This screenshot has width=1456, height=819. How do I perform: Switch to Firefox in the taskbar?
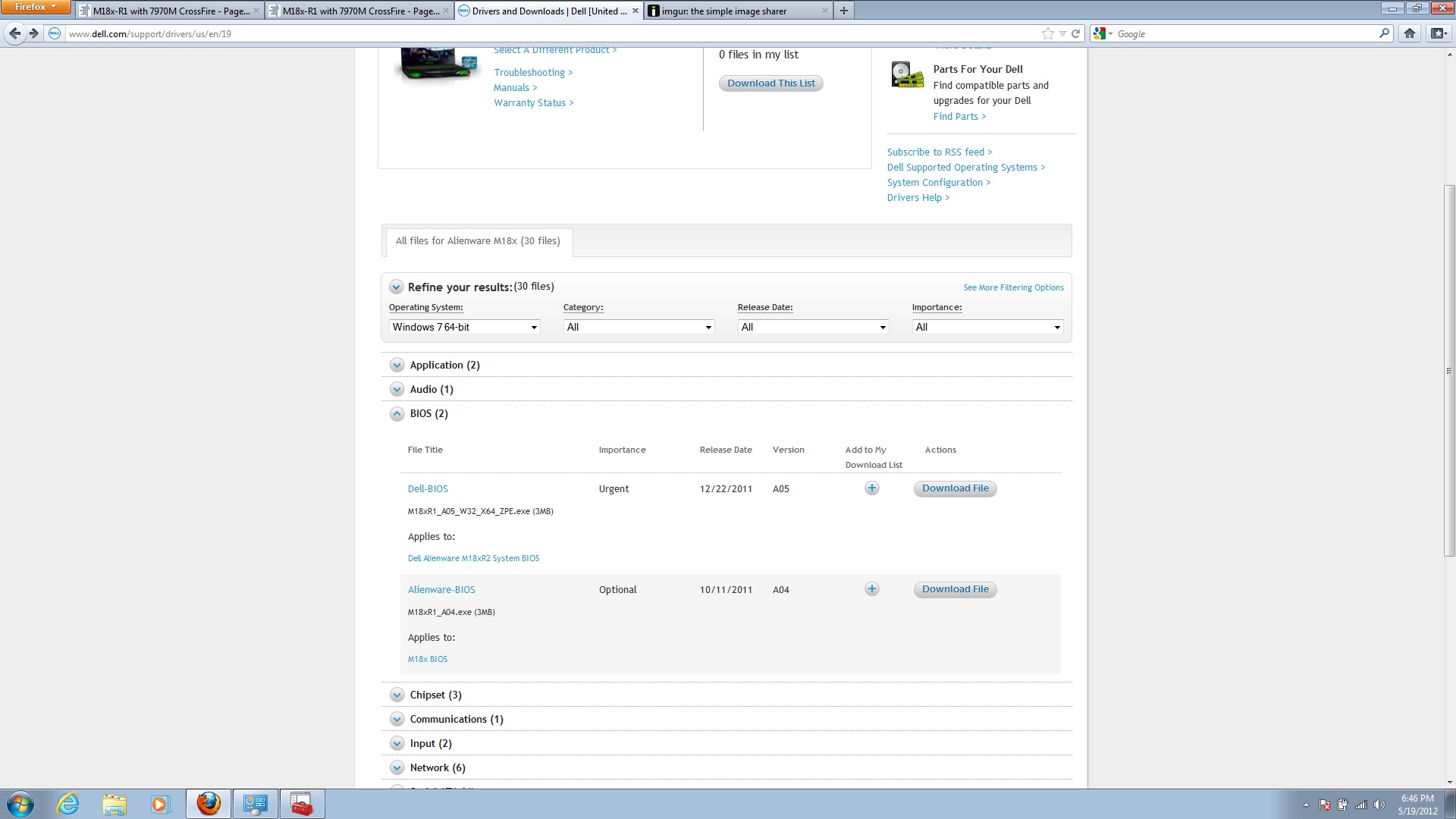click(209, 804)
